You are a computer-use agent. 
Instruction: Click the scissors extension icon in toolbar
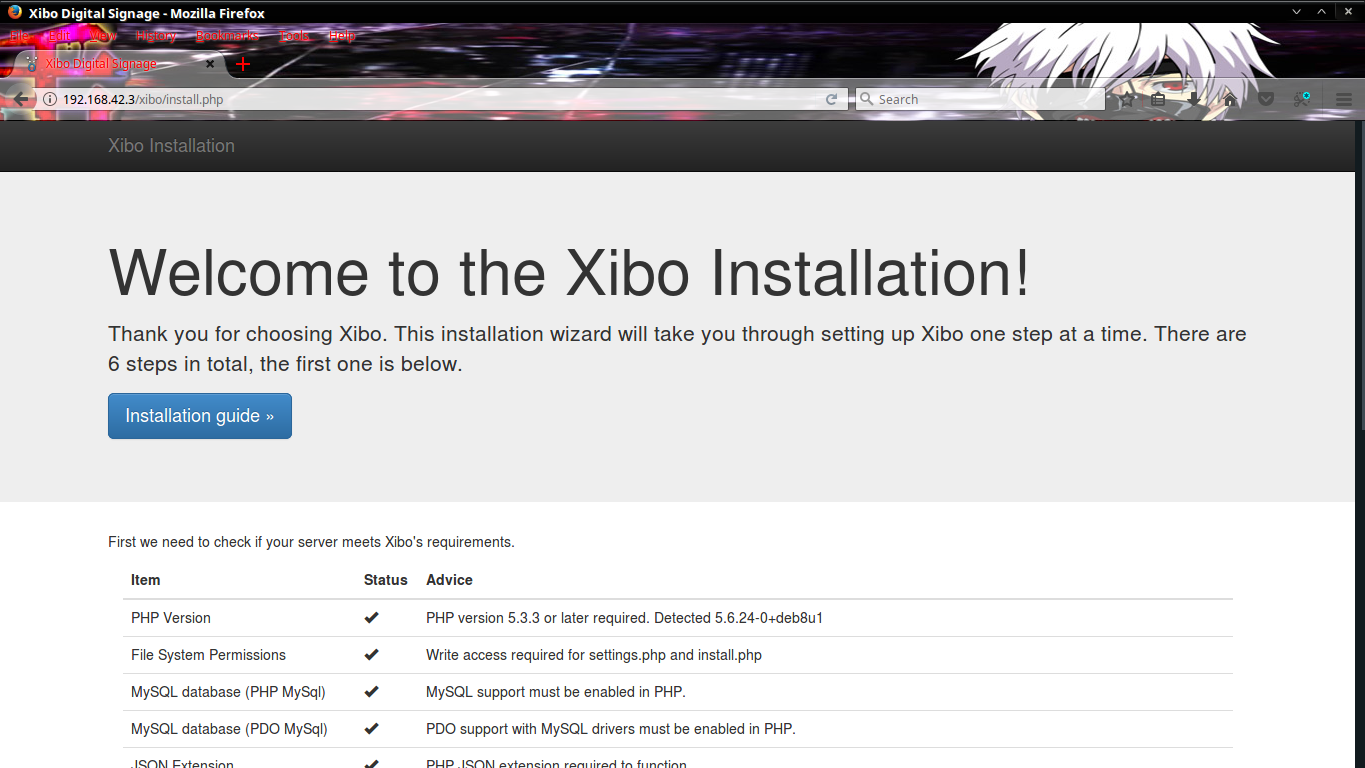tap(1301, 98)
